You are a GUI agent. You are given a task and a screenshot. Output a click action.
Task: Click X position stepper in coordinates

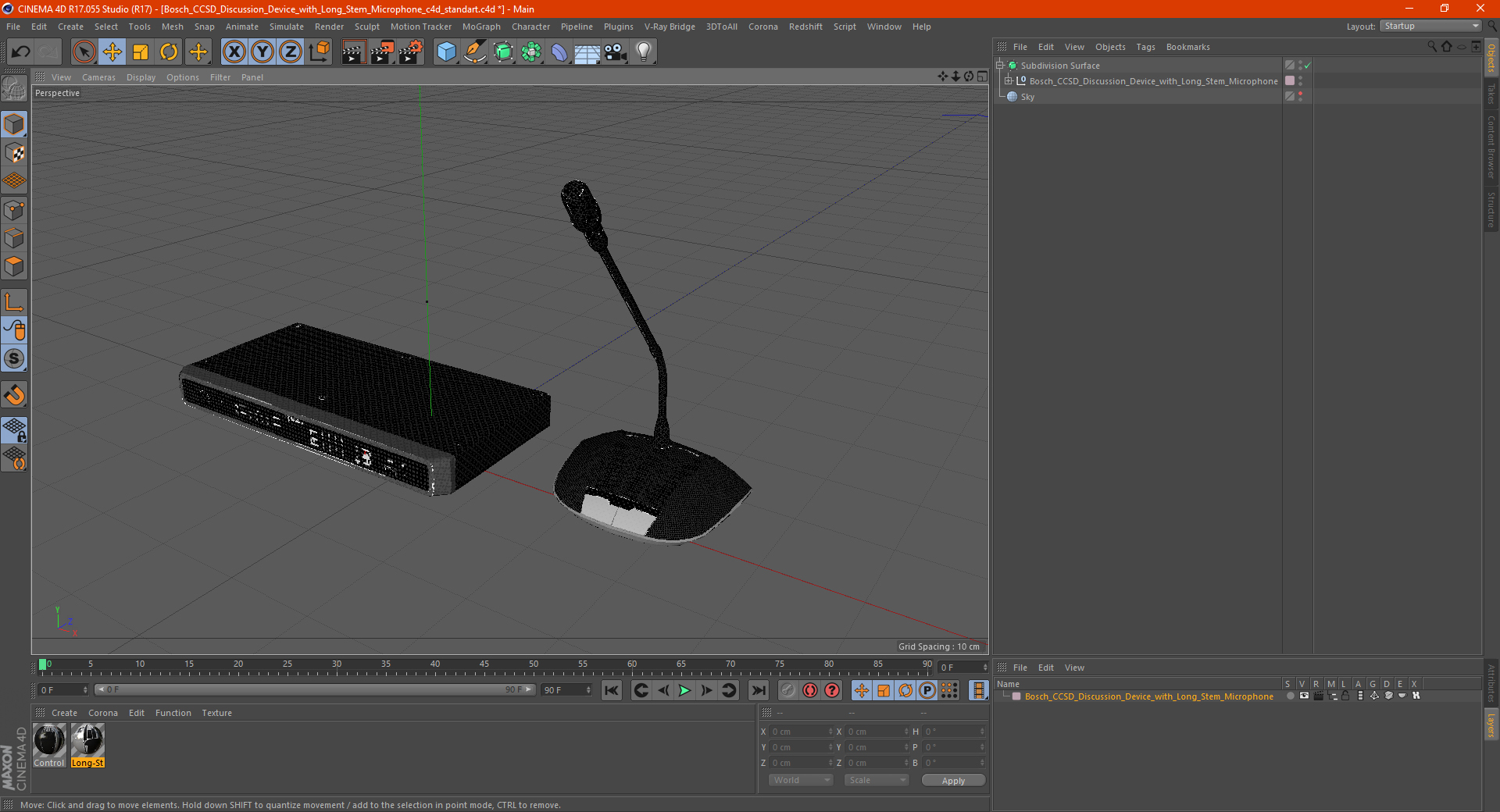click(x=830, y=732)
